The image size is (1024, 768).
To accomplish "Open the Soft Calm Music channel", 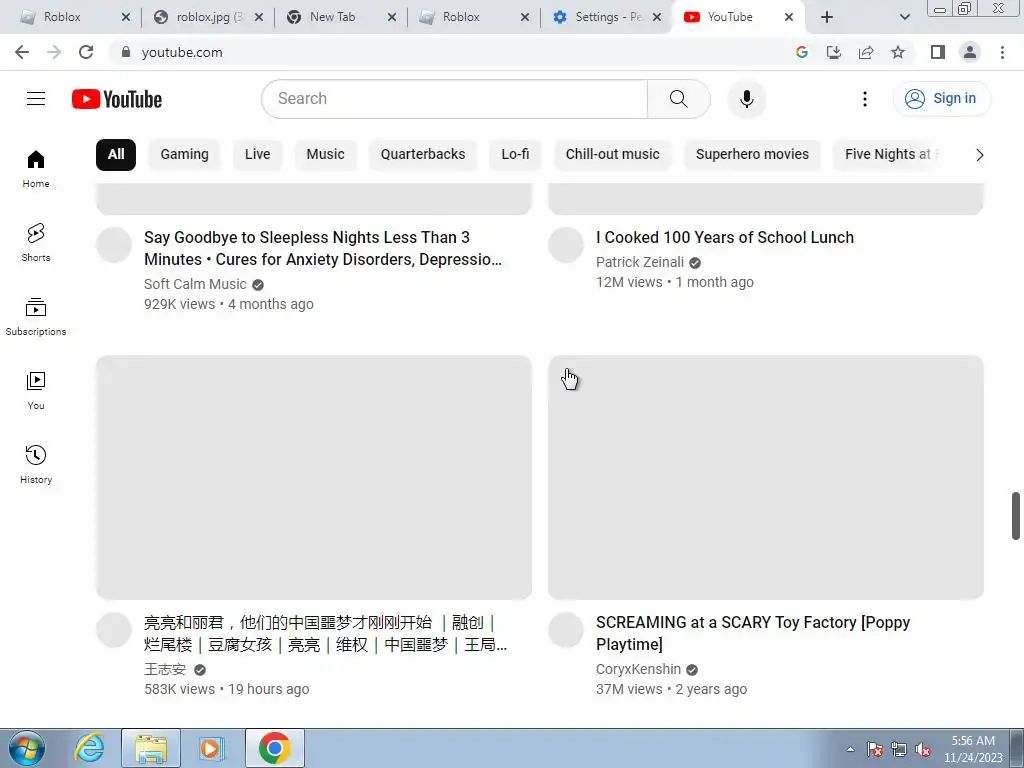I will [195, 284].
